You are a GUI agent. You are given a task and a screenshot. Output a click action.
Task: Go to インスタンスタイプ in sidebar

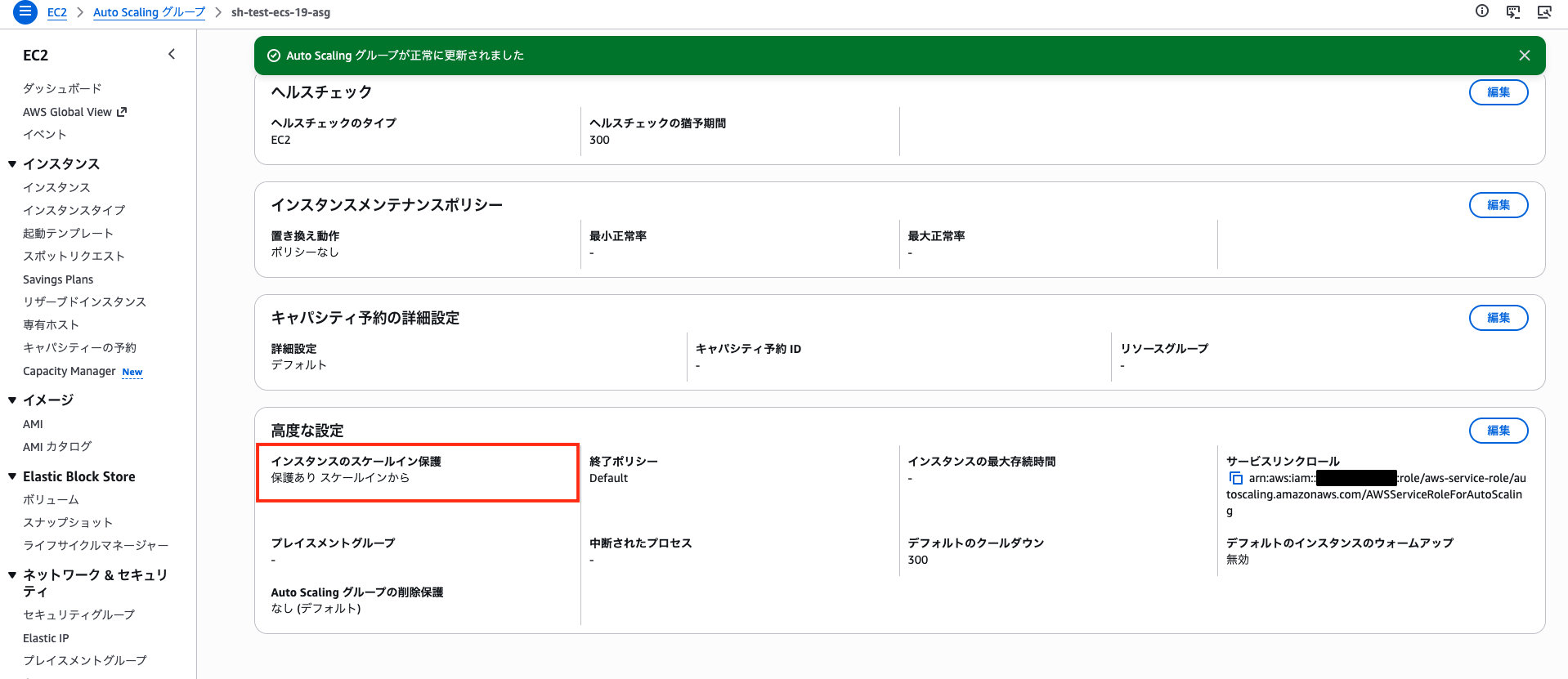[74, 210]
